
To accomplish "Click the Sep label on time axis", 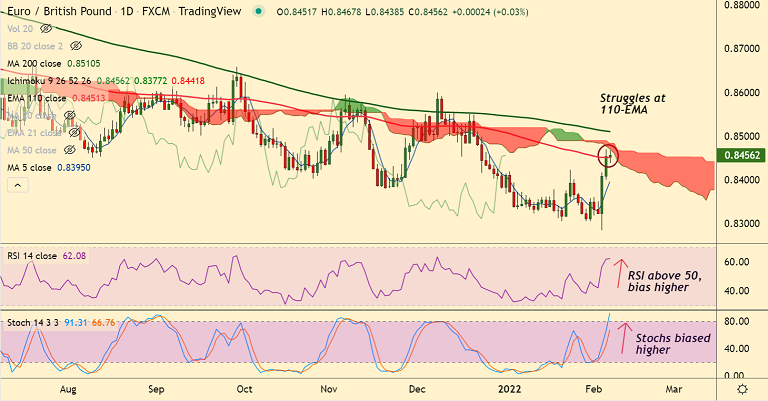I will [x=156, y=389].
